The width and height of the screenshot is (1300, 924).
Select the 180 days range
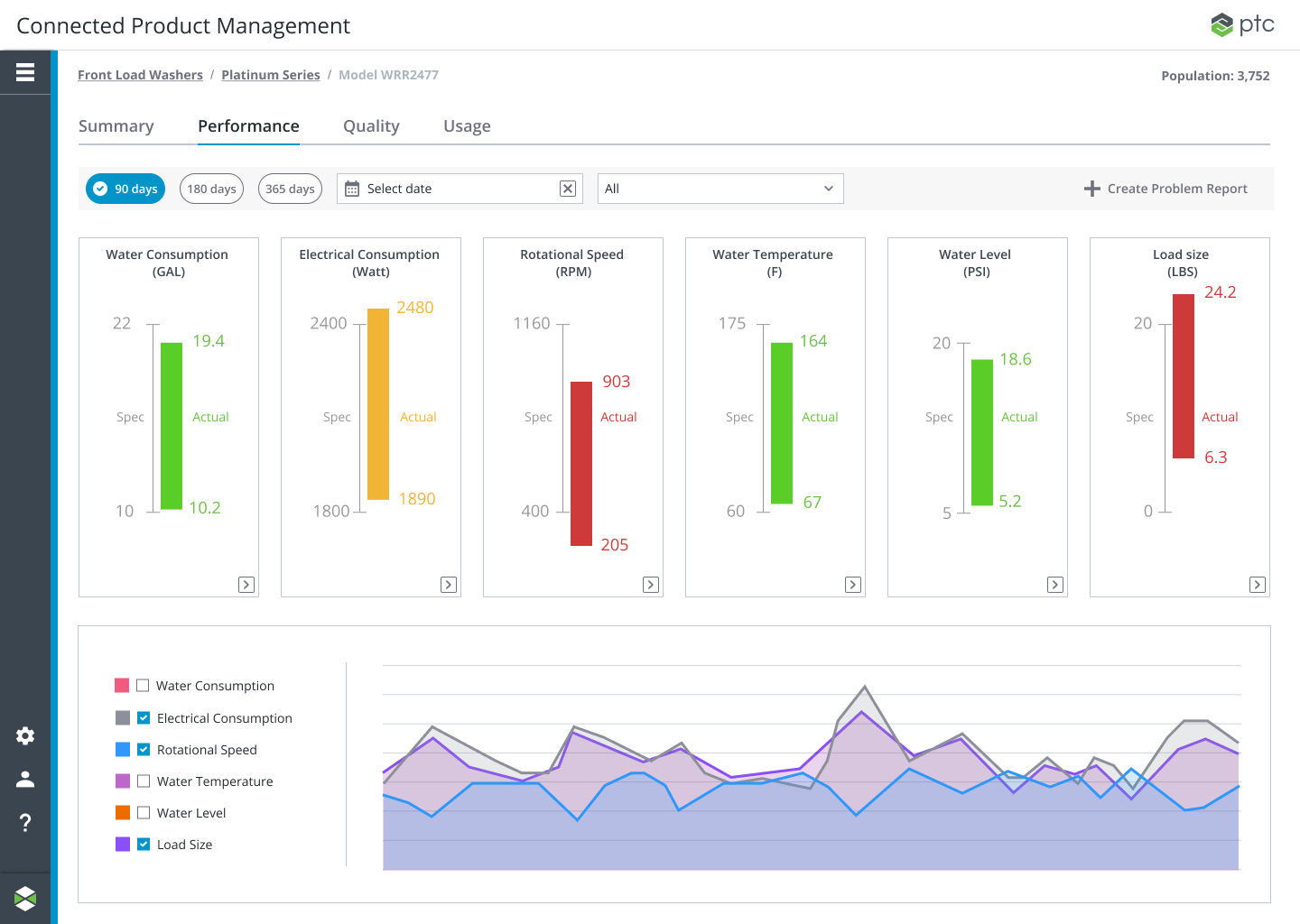[x=212, y=189]
